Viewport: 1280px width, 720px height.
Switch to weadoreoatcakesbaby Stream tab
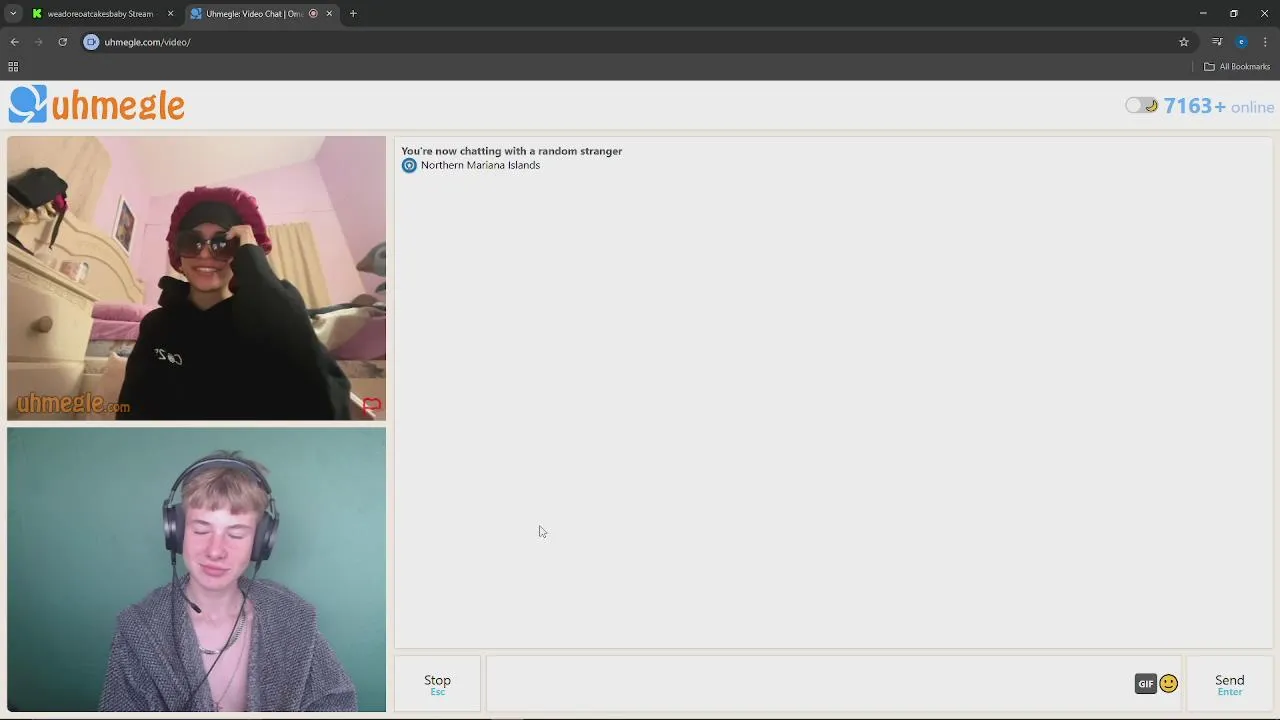100,14
